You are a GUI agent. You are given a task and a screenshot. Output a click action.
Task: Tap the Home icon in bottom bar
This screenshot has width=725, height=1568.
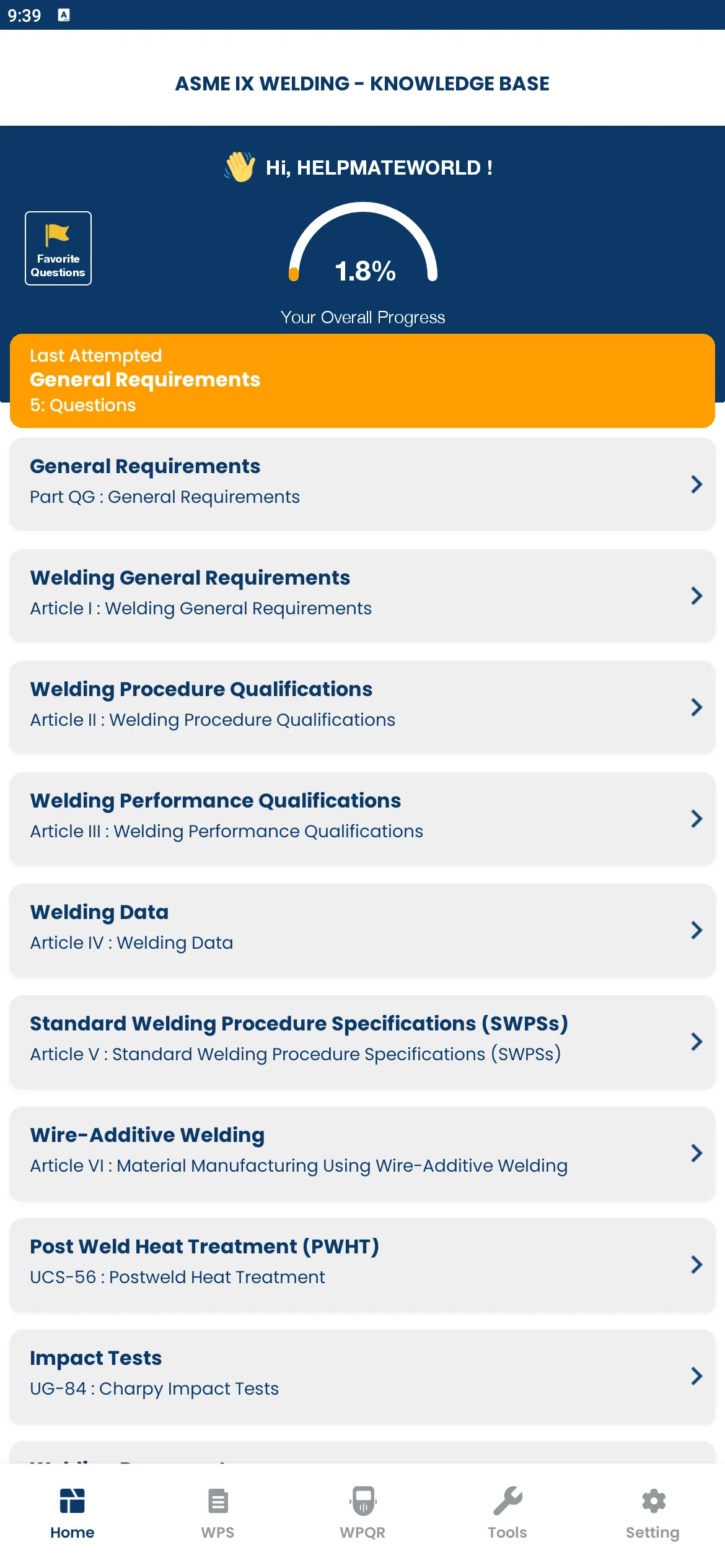tap(72, 1500)
